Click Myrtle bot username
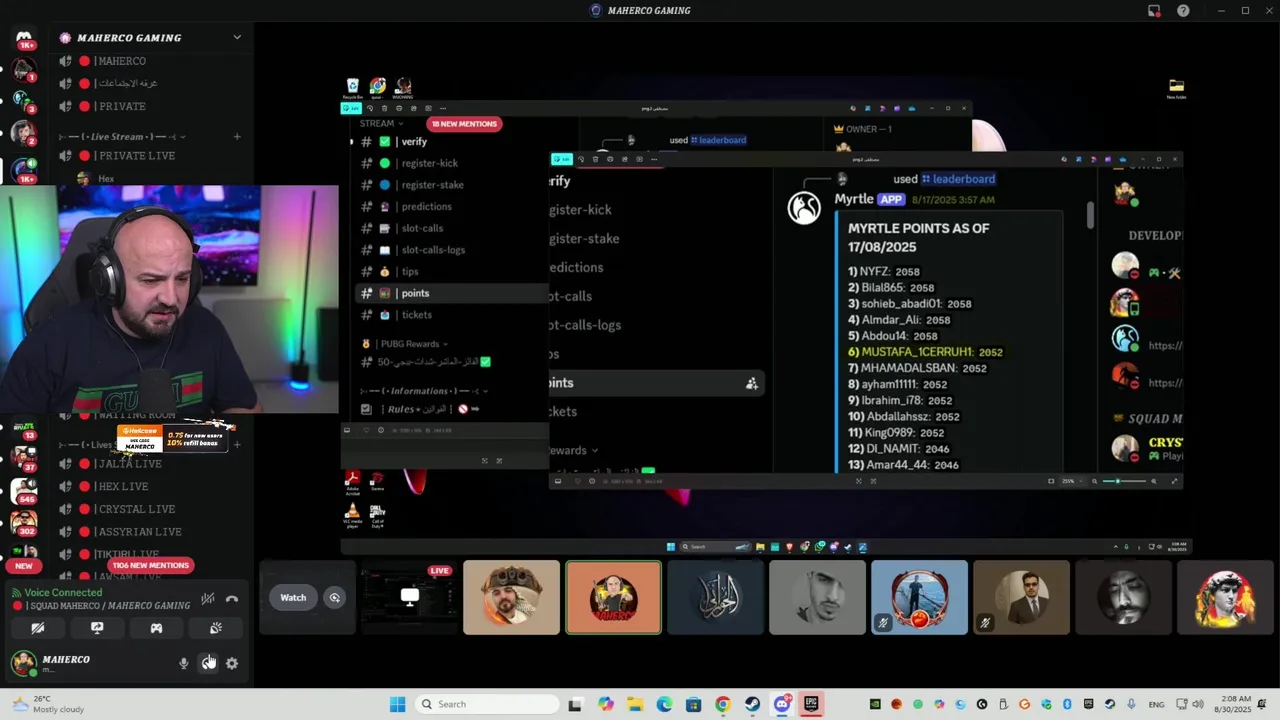Viewport: 1280px width, 720px height. [854, 199]
